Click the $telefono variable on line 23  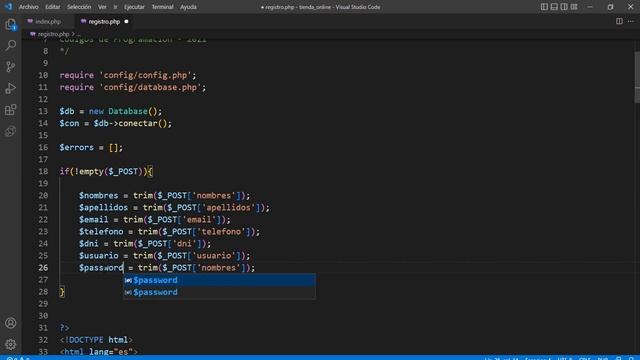tap(101, 232)
